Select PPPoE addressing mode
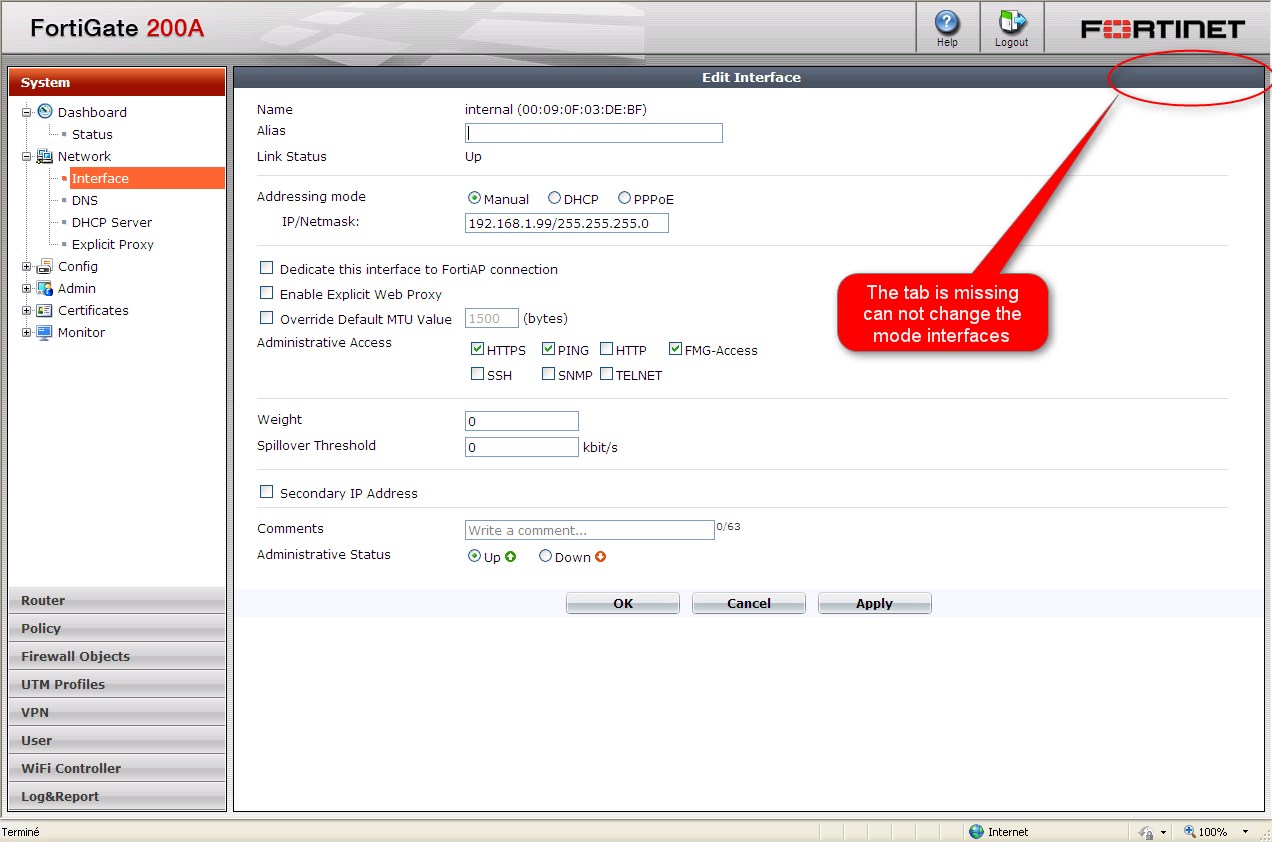The image size is (1272, 842). (x=624, y=198)
